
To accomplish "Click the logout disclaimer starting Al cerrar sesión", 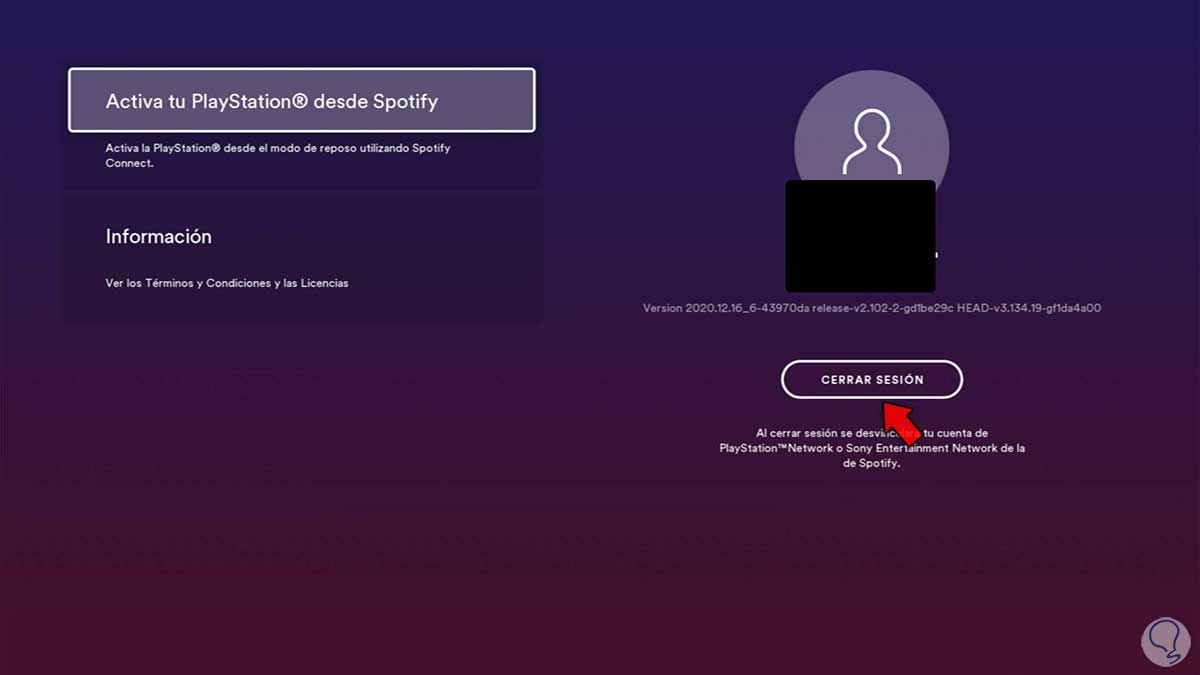I will point(872,448).
